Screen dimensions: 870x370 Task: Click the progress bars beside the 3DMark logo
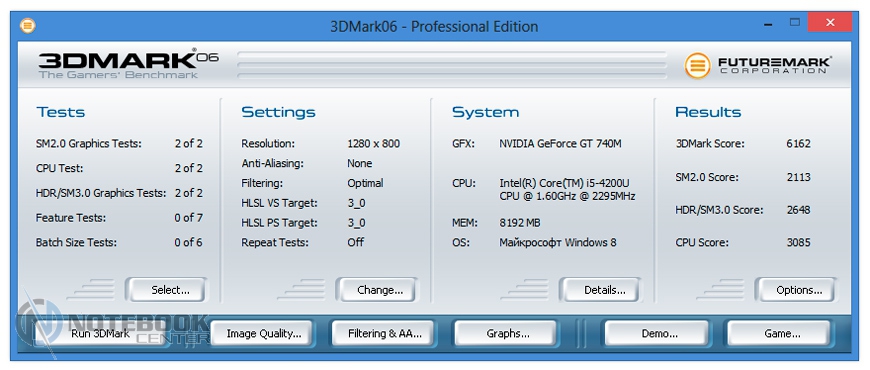(x=452, y=65)
